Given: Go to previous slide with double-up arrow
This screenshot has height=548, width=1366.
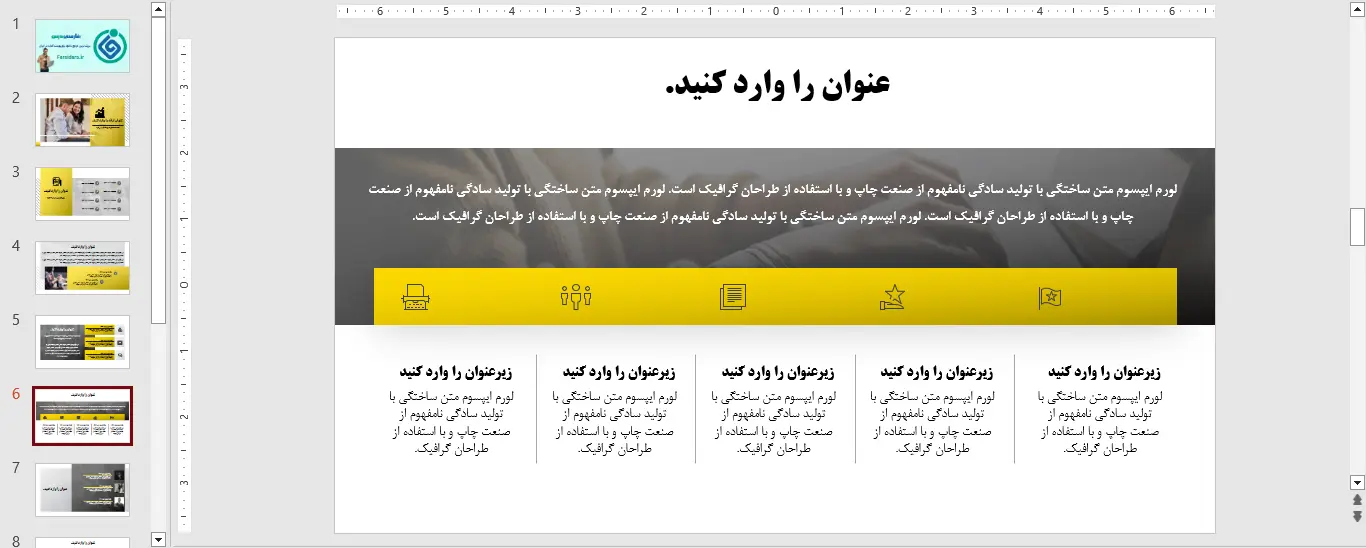Looking at the screenshot, I should [1357, 499].
